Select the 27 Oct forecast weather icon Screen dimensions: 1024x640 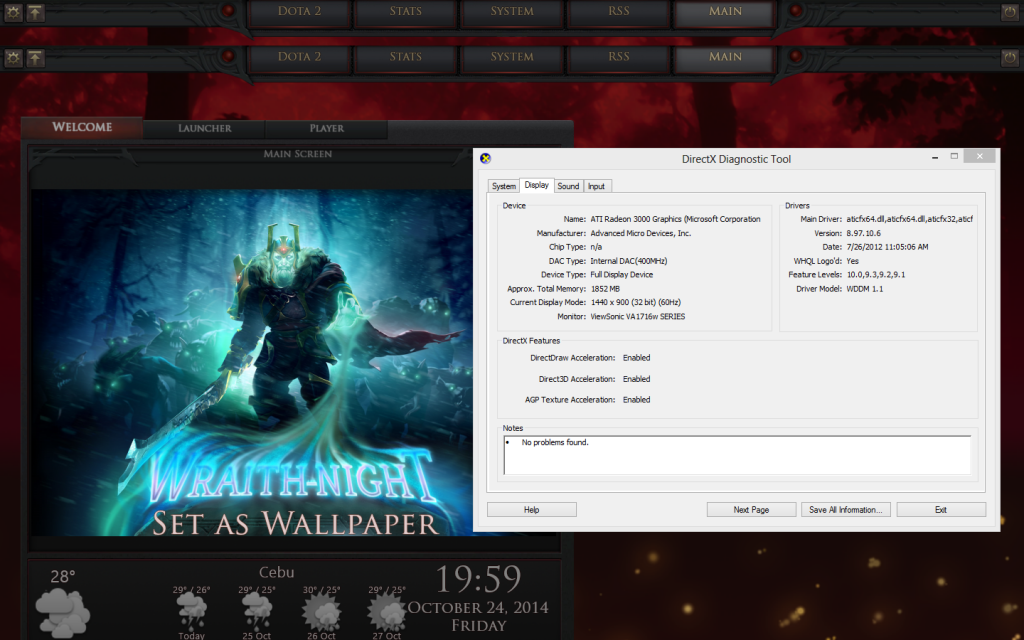tap(386, 610)
